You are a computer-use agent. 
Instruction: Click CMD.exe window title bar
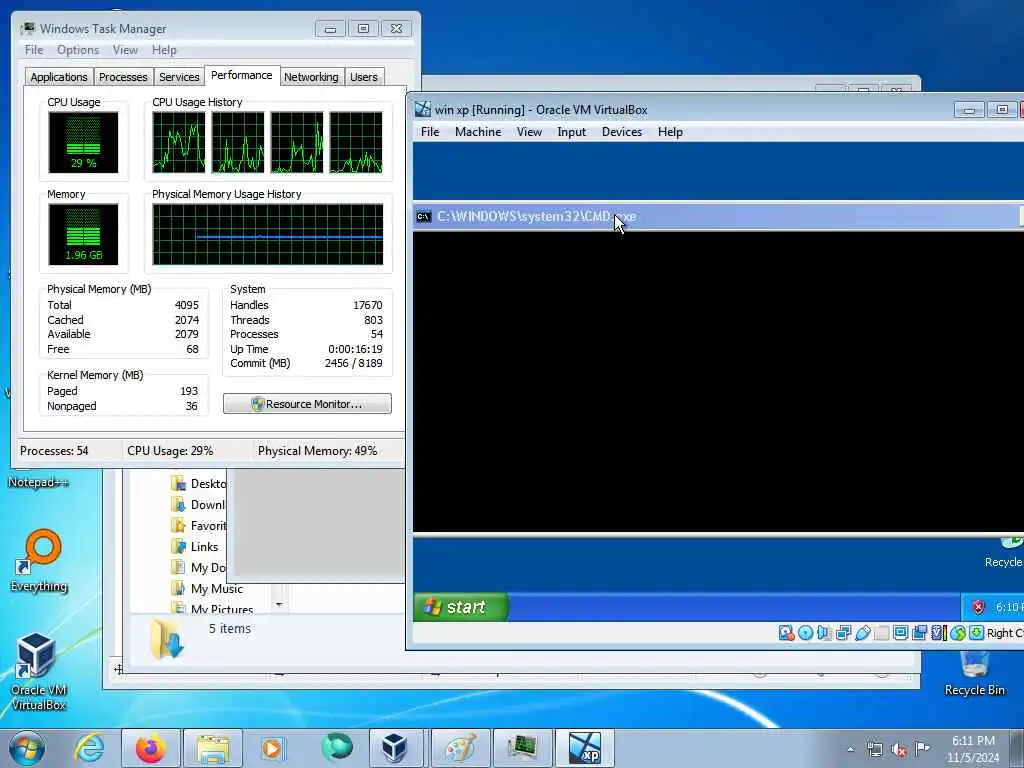pos(718,216)
